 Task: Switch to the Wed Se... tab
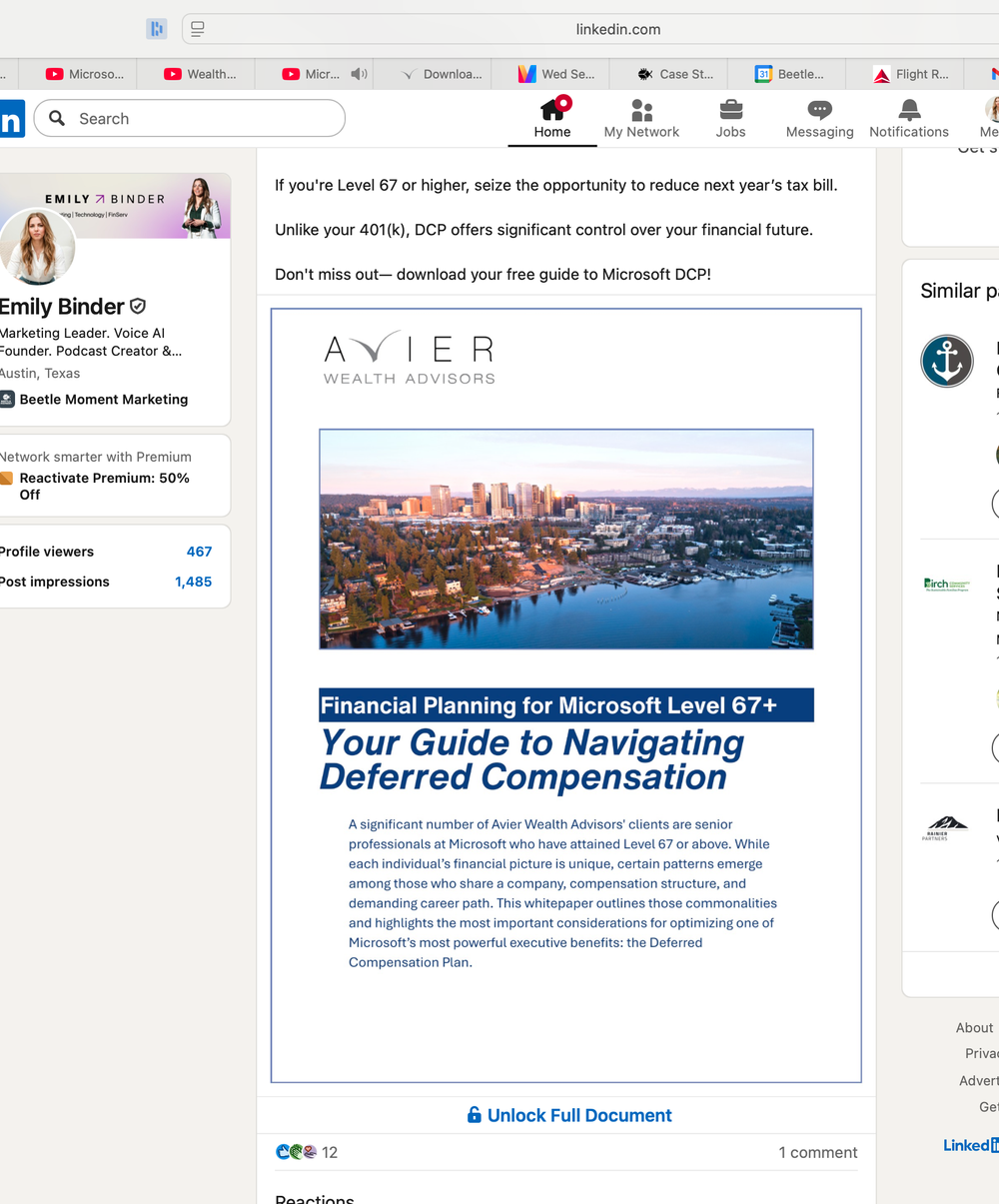click(x=555, y=74)
